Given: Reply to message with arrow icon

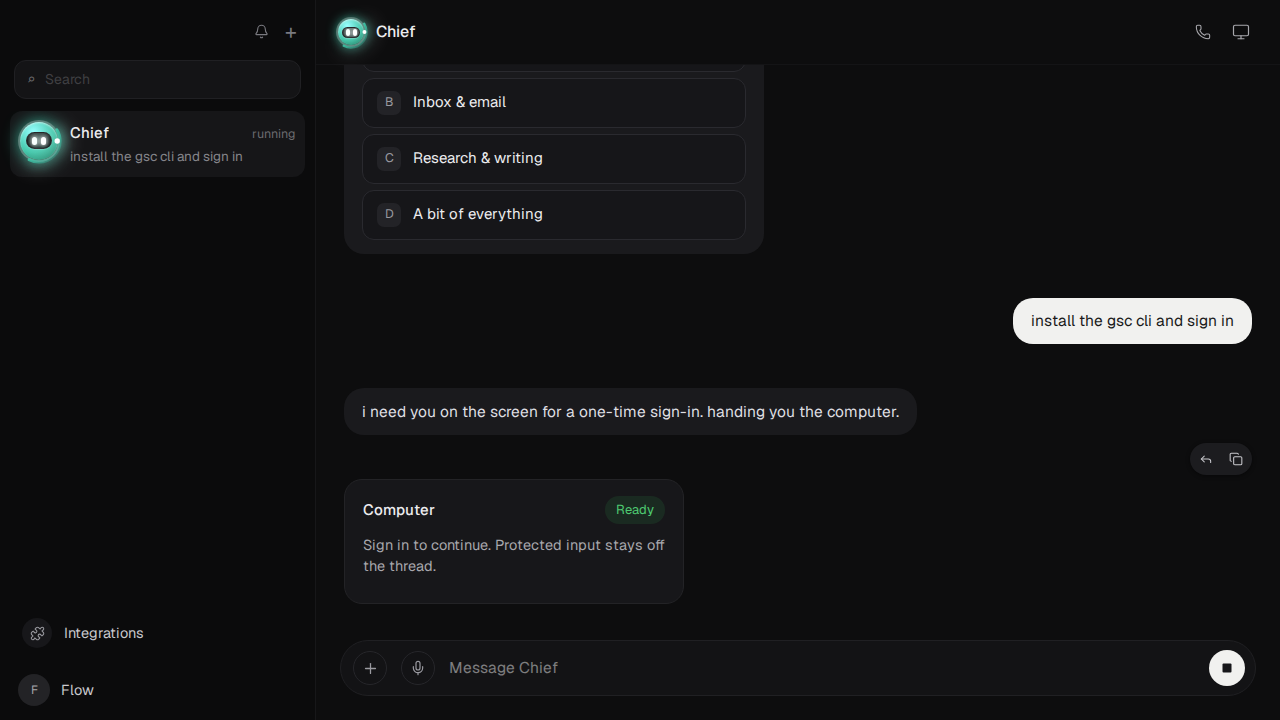Looking at the screenshot, I should (x=1206, y=459).
